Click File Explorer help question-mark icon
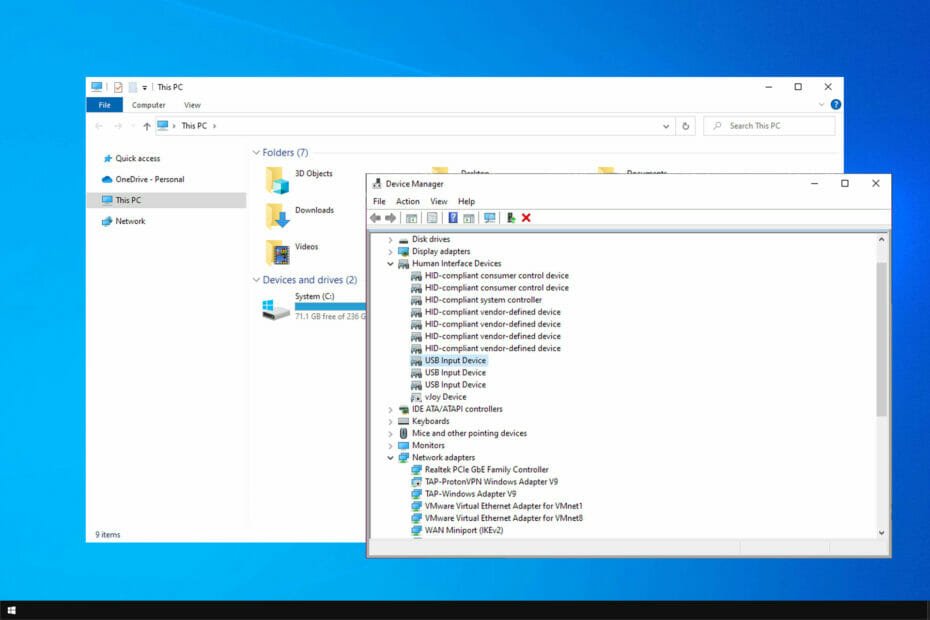 coord(836,104)
